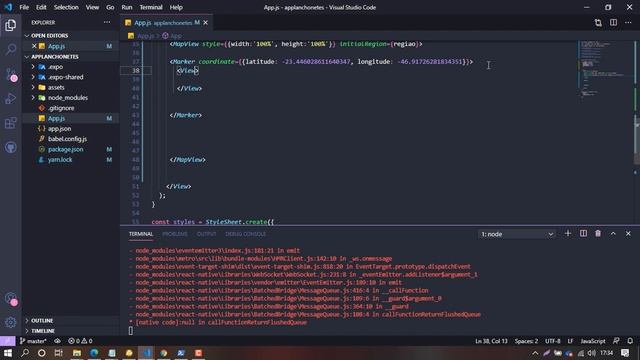Switch to the Problems panel tab
The height and width of the screenshot is (360, 640).
(x=175, y=234)
